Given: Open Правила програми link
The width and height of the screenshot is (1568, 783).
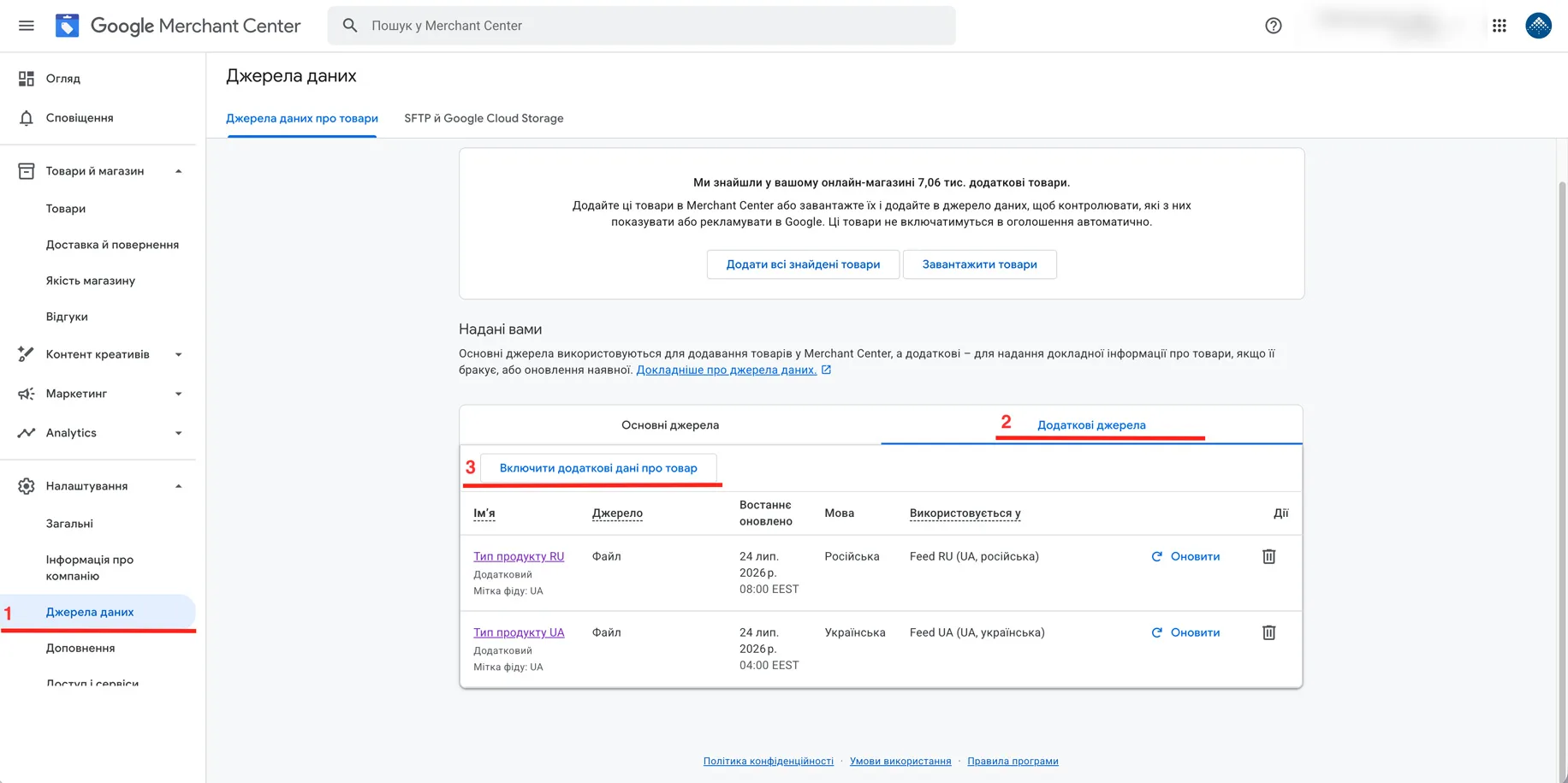Looking at the screenshot, I should tap(1013, 761).
